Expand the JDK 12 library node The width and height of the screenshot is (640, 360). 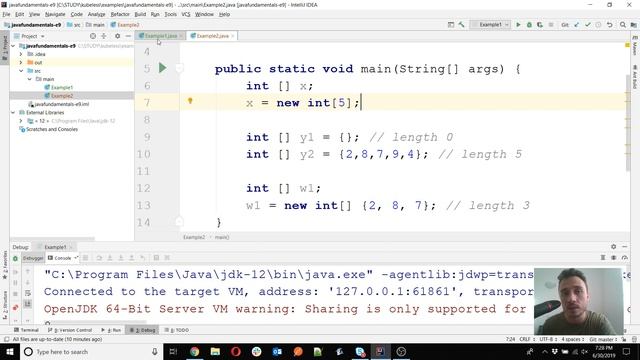21,121
